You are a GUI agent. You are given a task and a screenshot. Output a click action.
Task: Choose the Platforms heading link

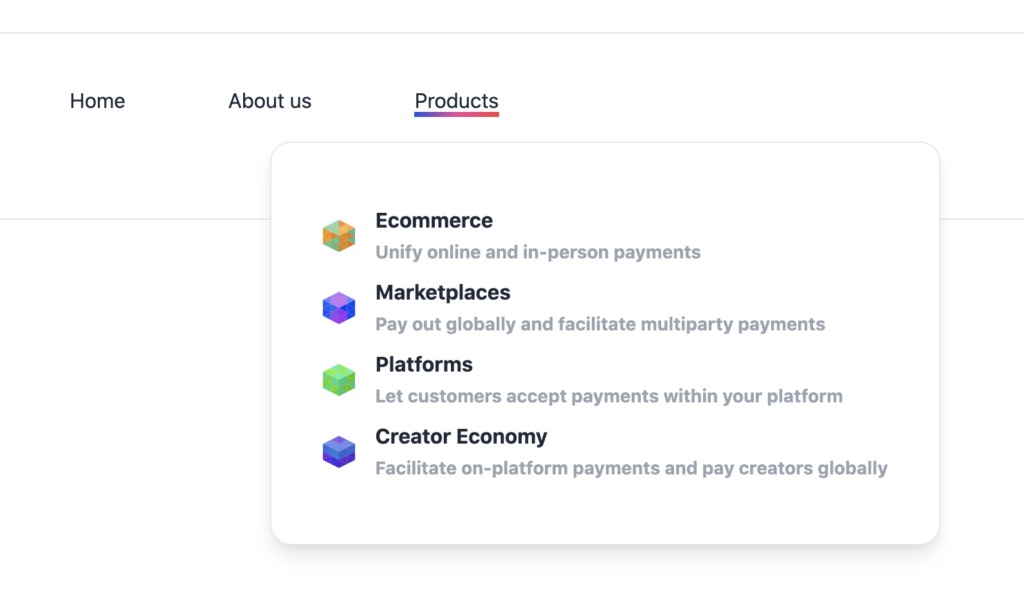(424, 365)
